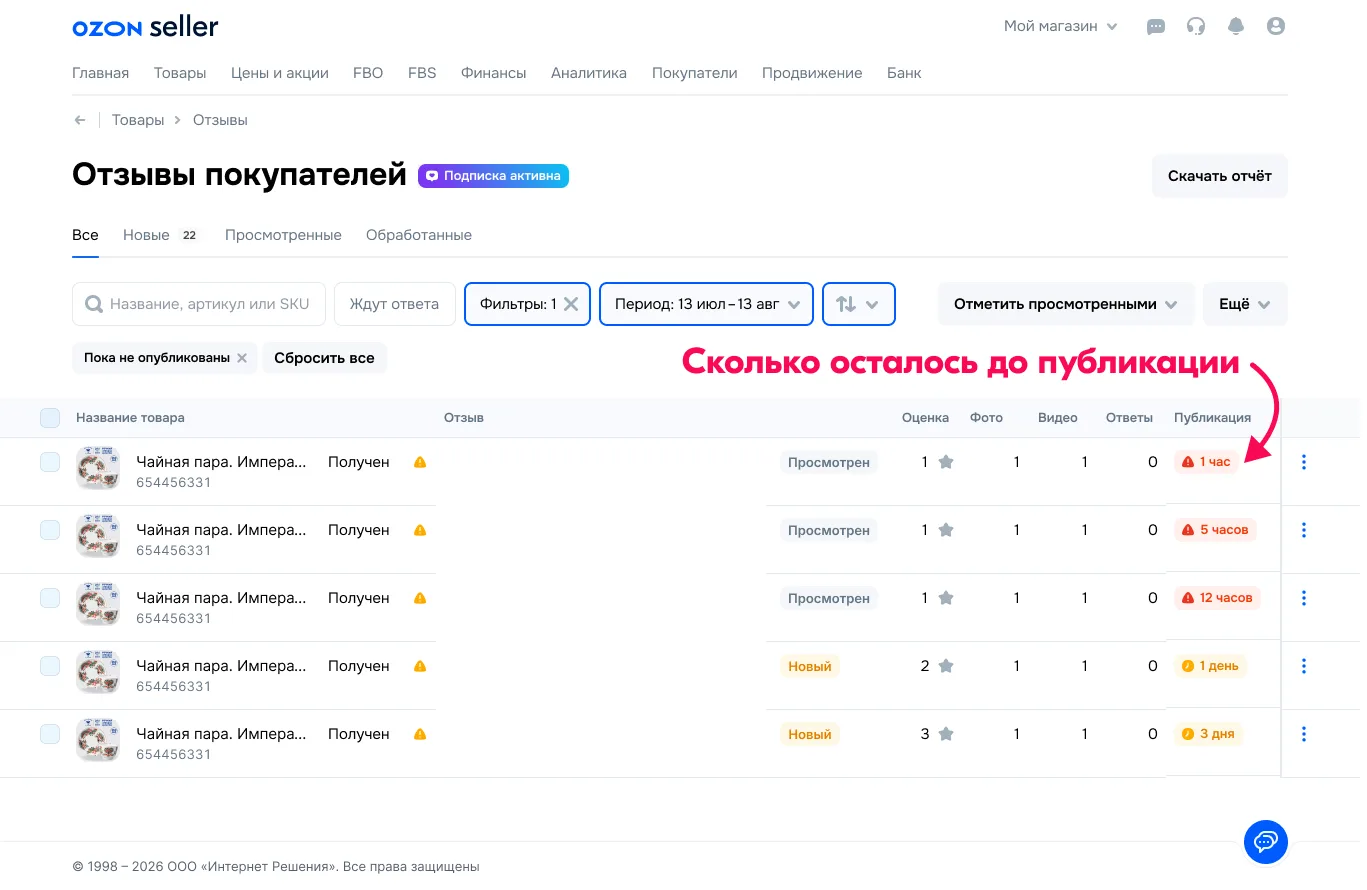
Task: Check the row with 3 дня publication
Action: (50, 734)
